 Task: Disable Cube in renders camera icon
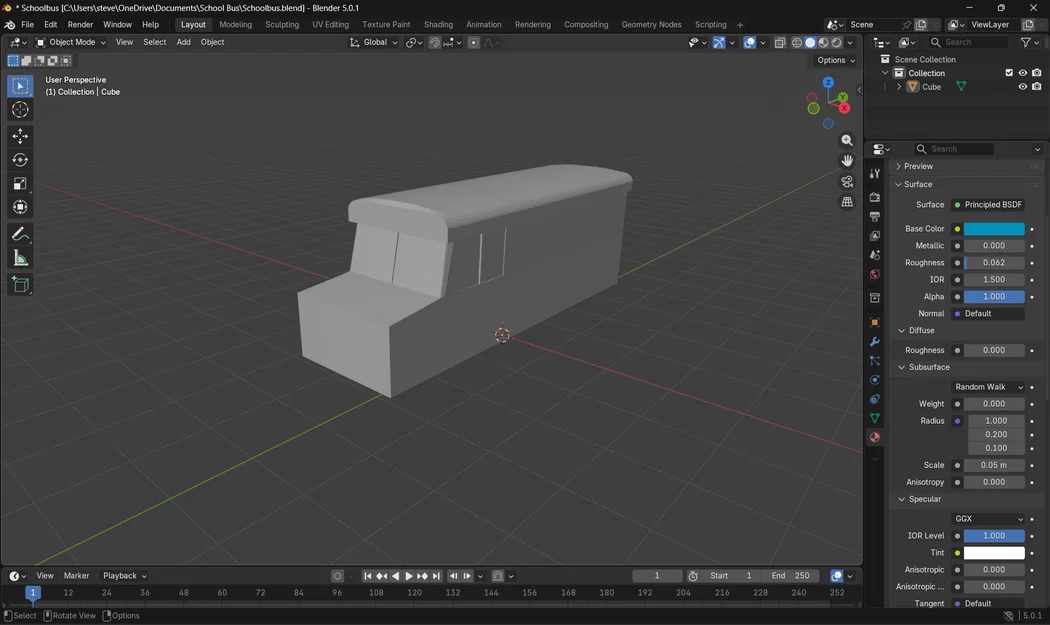click(x=1036, y=87)
